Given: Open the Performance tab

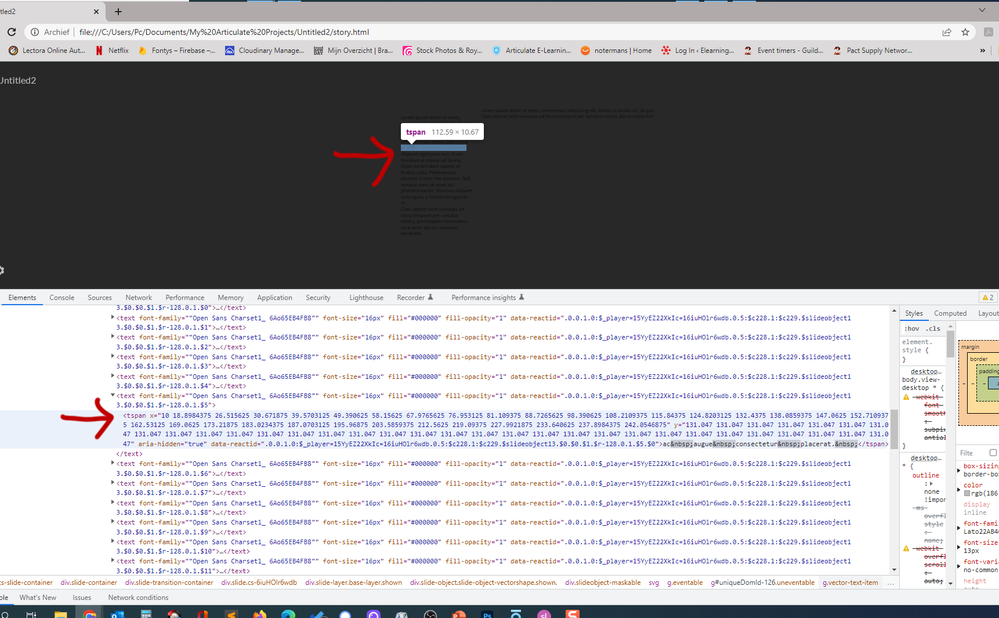Looking at the screenshot, I should click(185, 298).
